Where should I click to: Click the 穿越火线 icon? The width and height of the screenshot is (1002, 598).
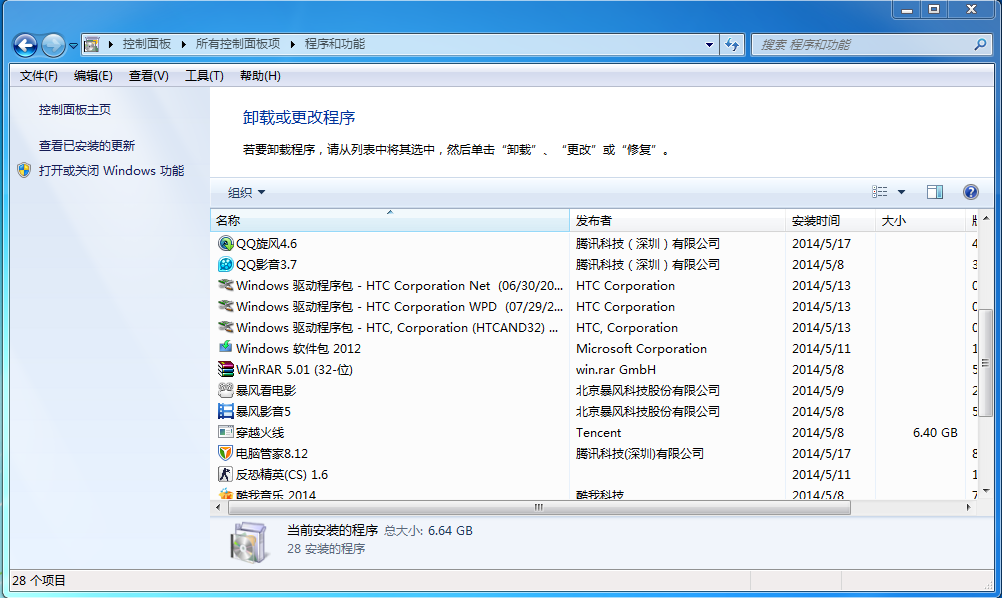[x=225, y=432]
